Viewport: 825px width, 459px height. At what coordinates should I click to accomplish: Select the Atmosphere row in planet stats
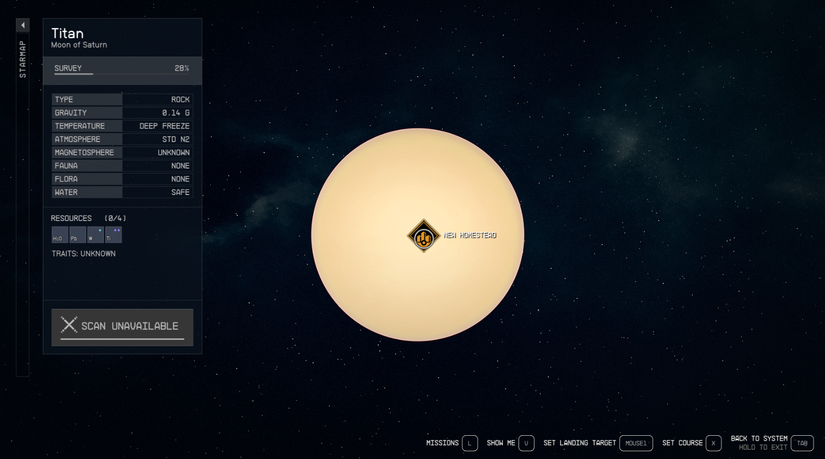[121, 139]
